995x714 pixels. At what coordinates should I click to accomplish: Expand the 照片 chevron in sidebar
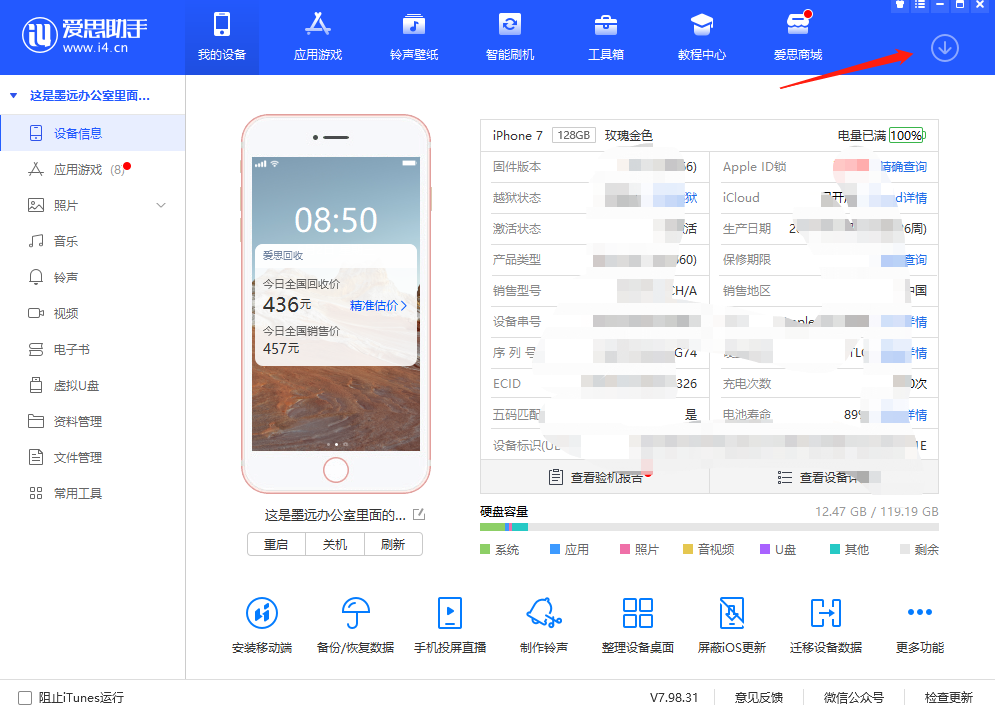(161, 206)
